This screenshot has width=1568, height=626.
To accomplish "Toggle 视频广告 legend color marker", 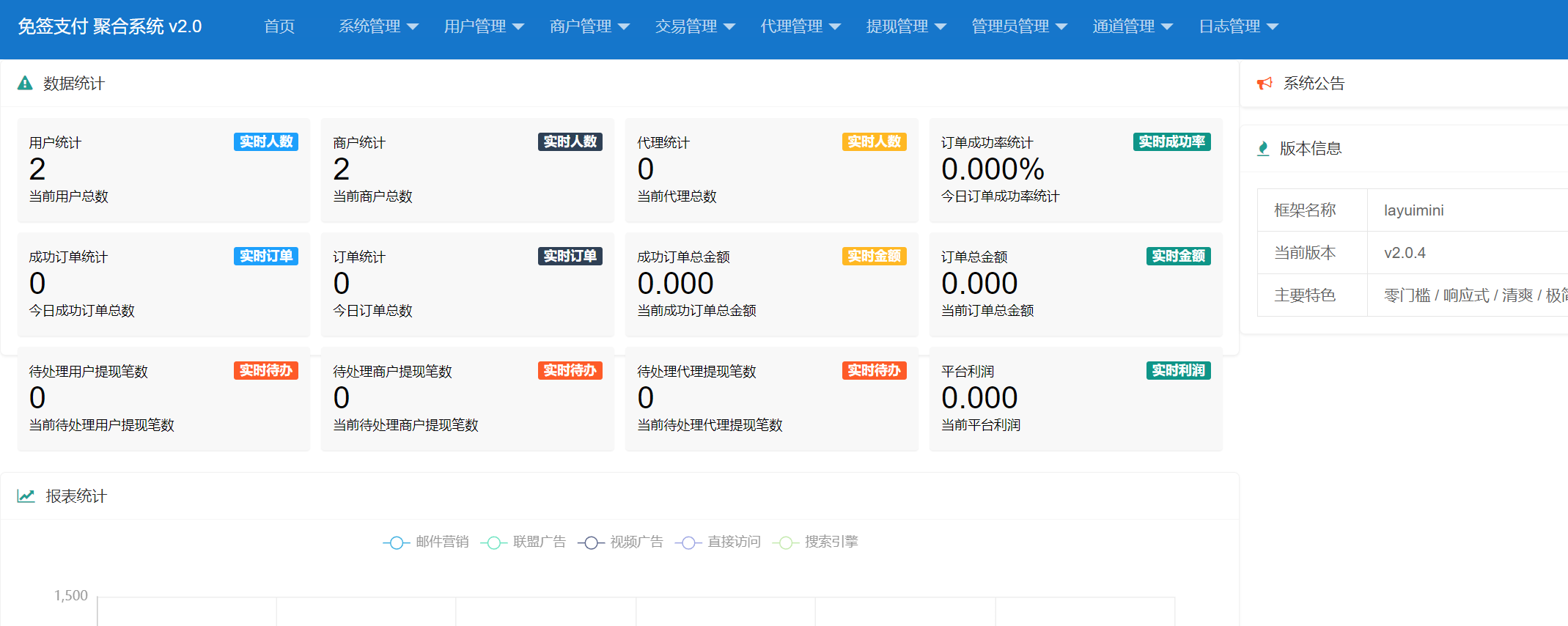I will tap(591, 542).
